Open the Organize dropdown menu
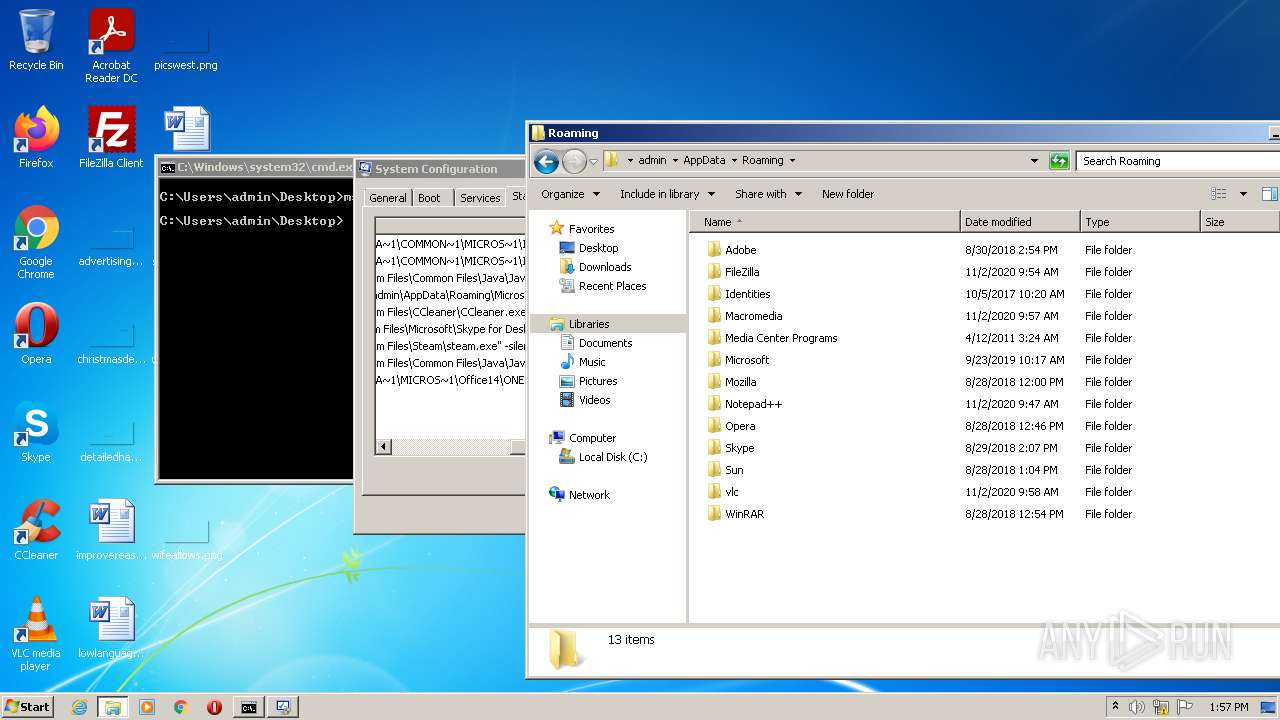The height and width of the screenshot is (720, 1280). [x=571, y=194]
